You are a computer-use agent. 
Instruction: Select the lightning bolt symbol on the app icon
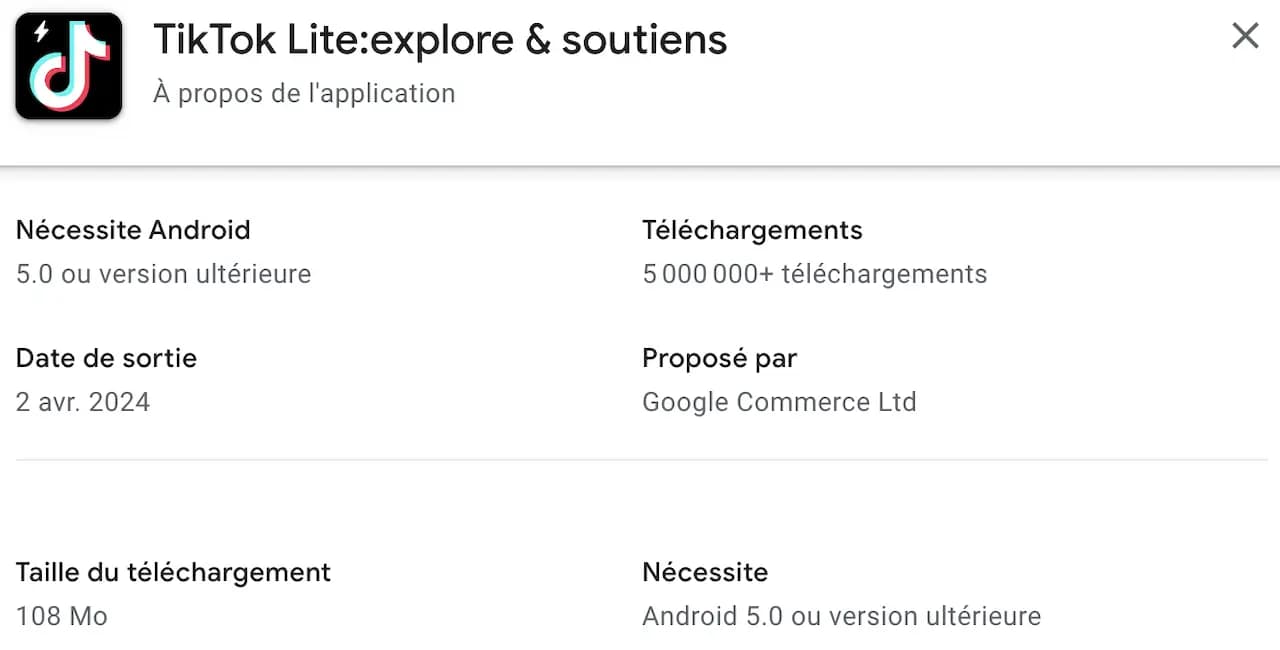(x=40, y=30)
